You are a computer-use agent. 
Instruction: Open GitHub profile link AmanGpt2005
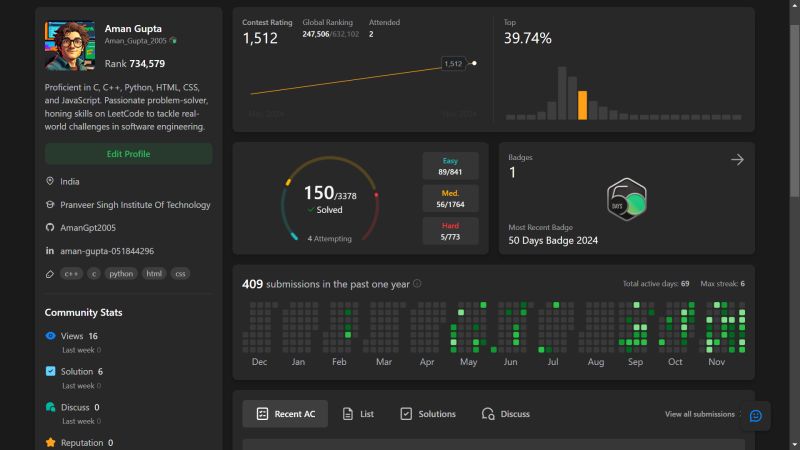coord(88,228)
